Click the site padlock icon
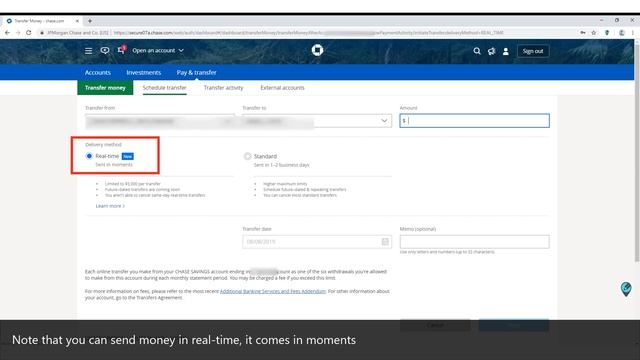Viewport: 640px width, 360px height. pyautogui.click(x=42, y=33)
